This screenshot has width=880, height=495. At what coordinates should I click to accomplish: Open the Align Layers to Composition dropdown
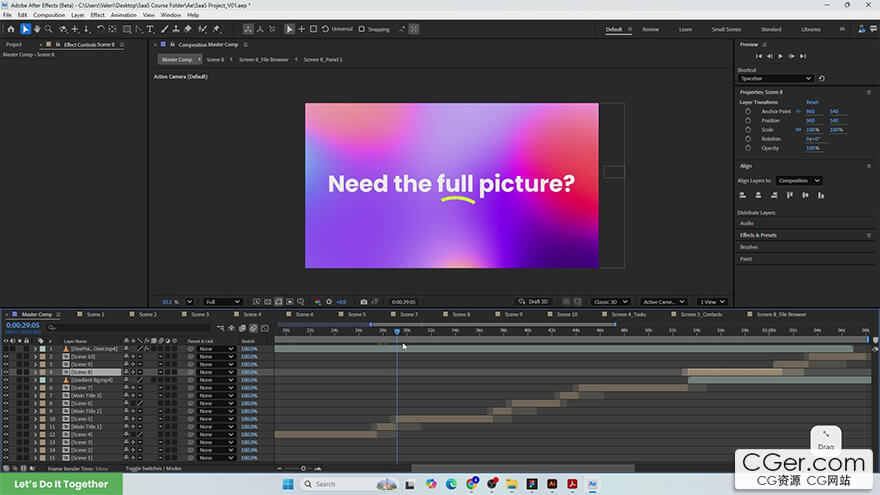point(799,181)
